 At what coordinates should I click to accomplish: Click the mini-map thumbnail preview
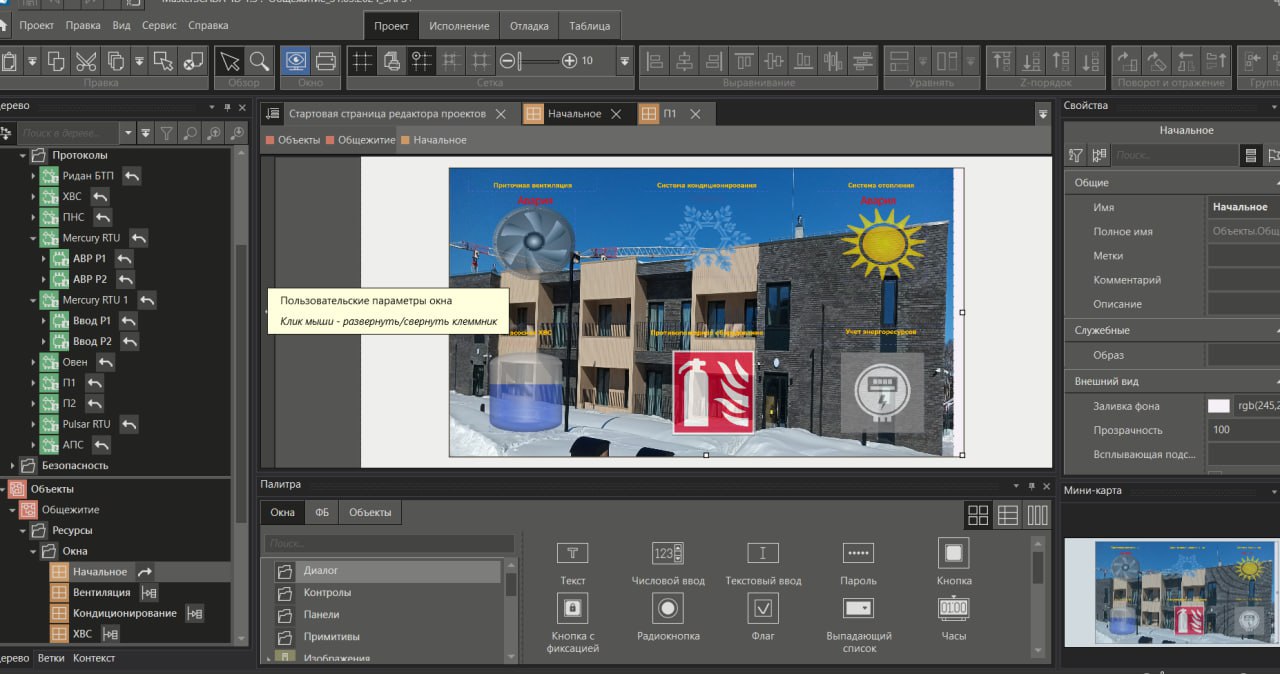coord(1172,593)
